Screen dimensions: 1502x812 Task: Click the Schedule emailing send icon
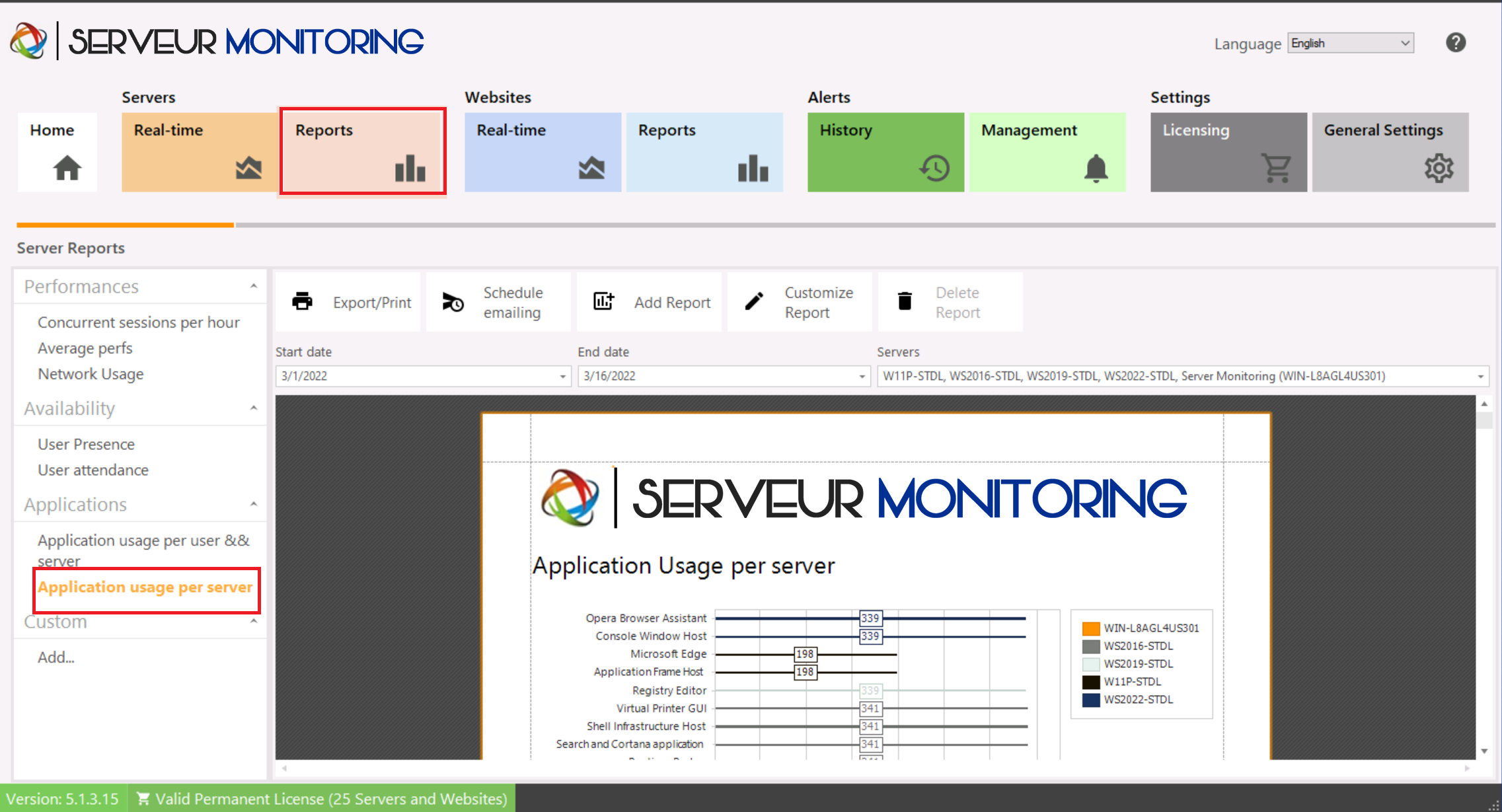coord(453,302)
